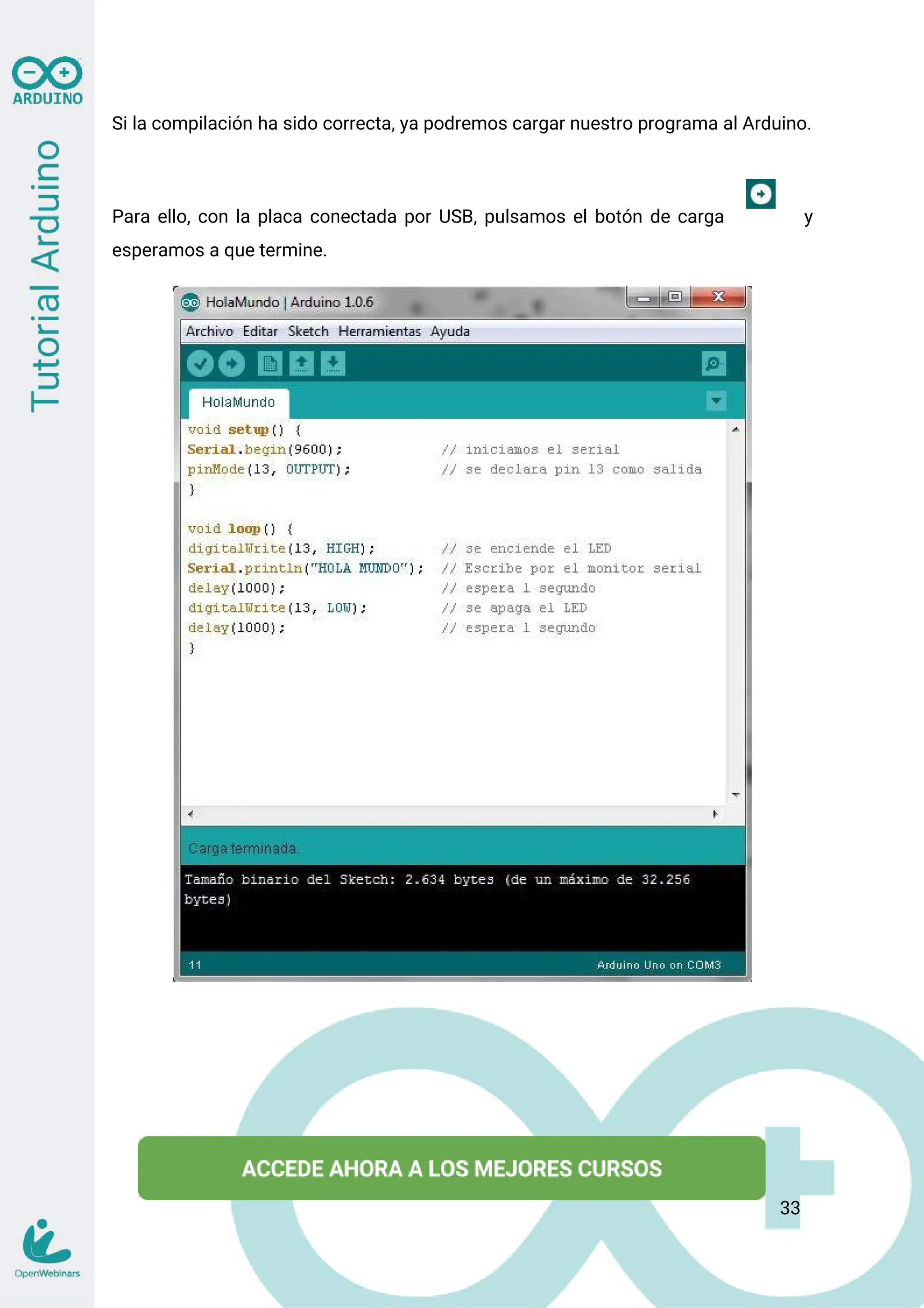This screenshot has width=924, height=1308.
Task: Open the Serial Monitor magnifier icon
Action: [x=714, y=363]
